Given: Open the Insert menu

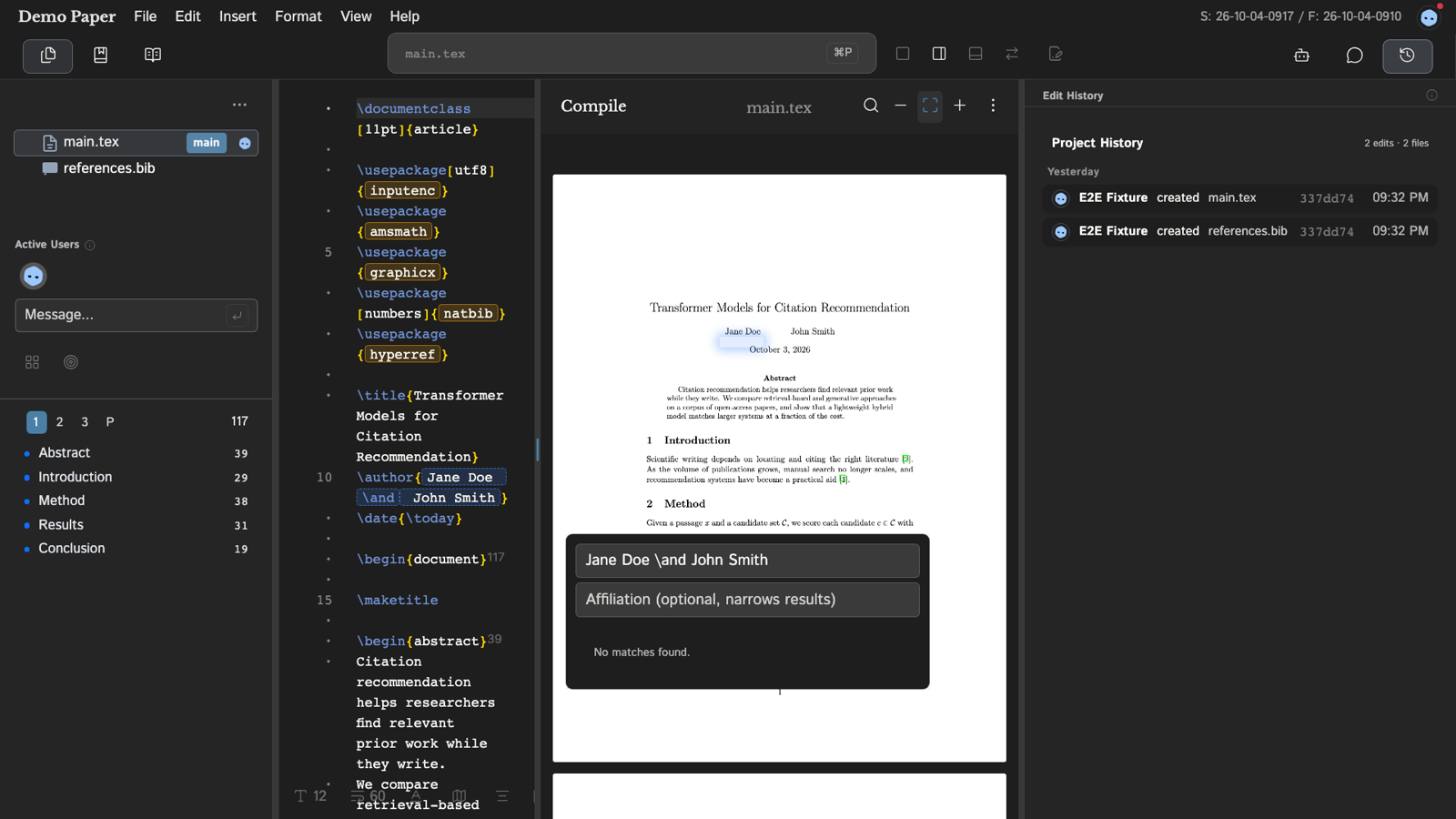Looking at the screenshot, I should tap(238, 16).
